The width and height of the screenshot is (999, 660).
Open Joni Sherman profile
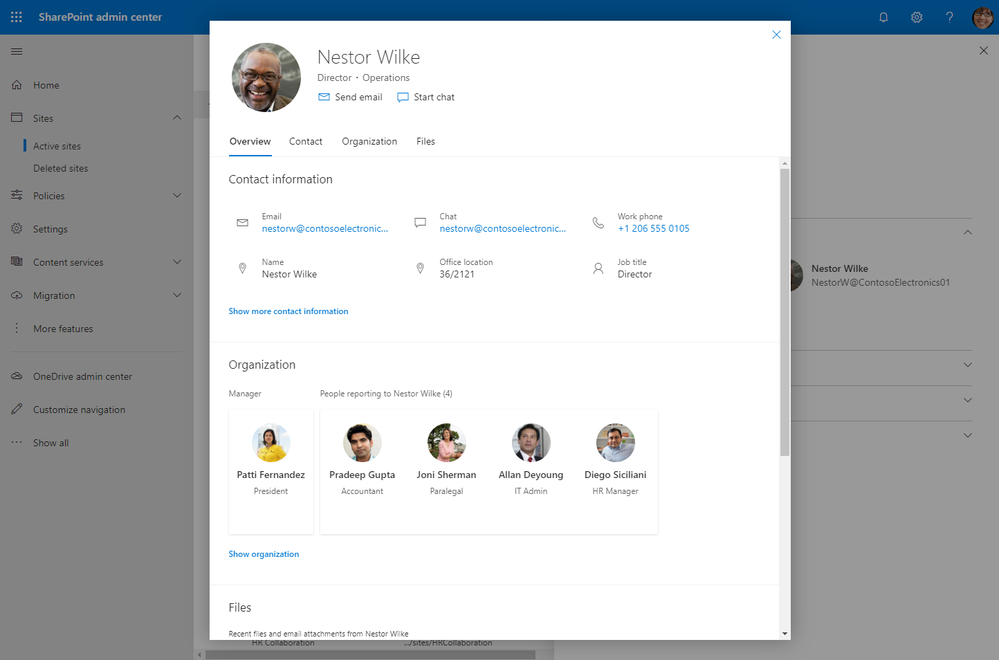[x=446, y=460]
